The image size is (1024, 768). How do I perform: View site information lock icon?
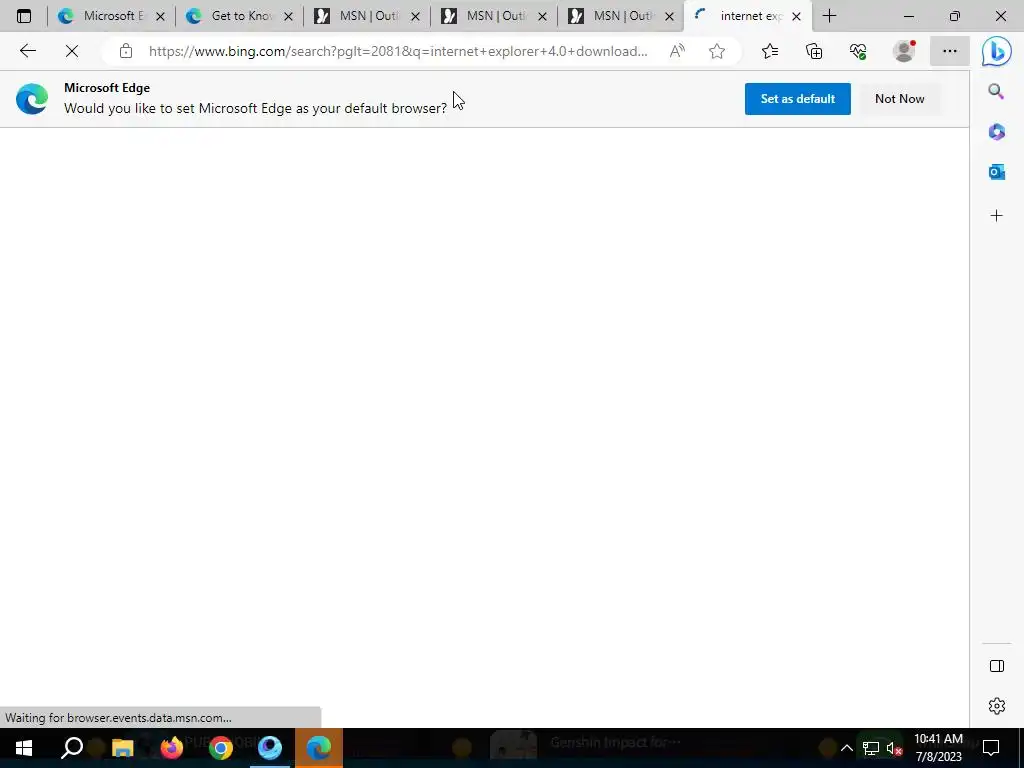tap(125, 51)
